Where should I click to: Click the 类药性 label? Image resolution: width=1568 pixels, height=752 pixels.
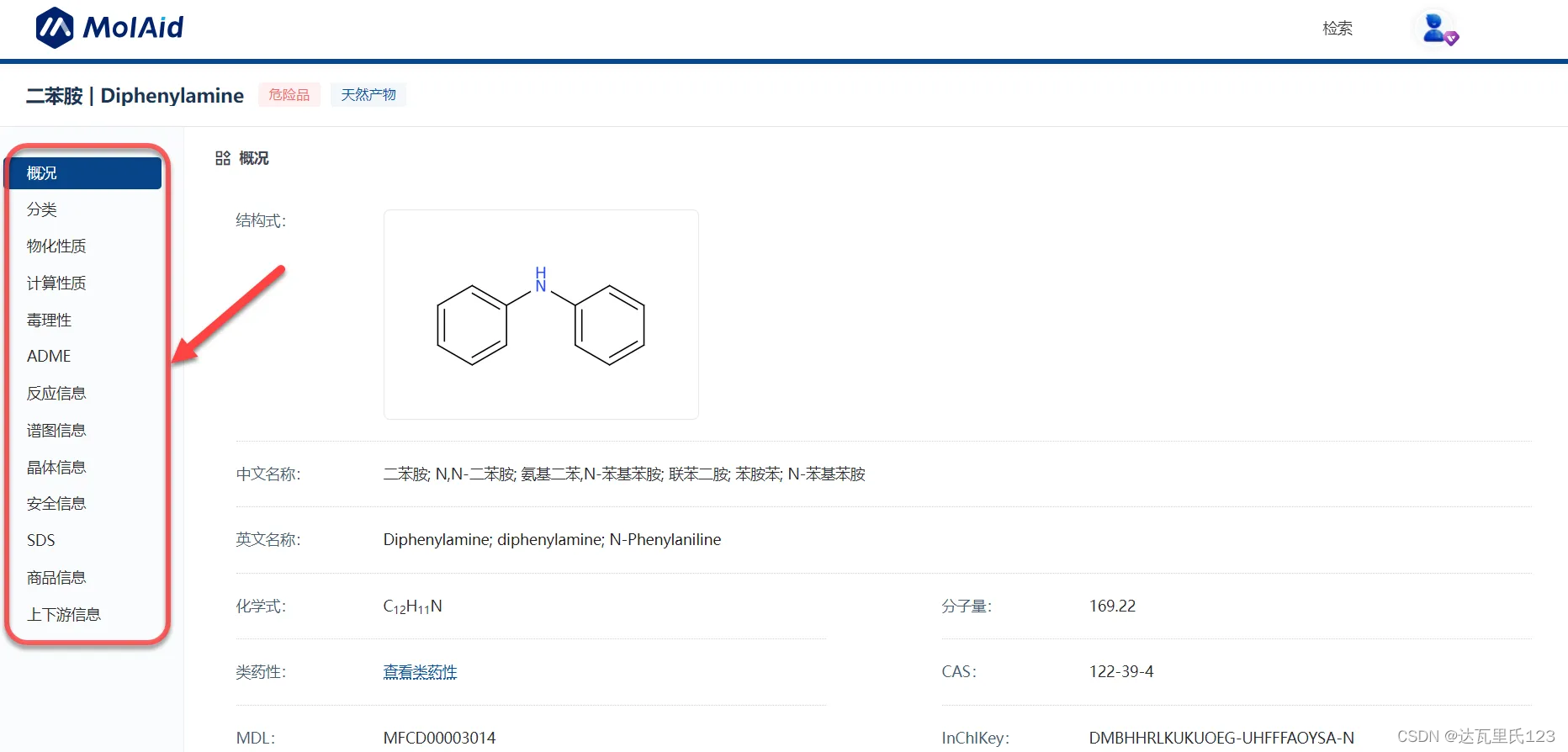(261, 672)
